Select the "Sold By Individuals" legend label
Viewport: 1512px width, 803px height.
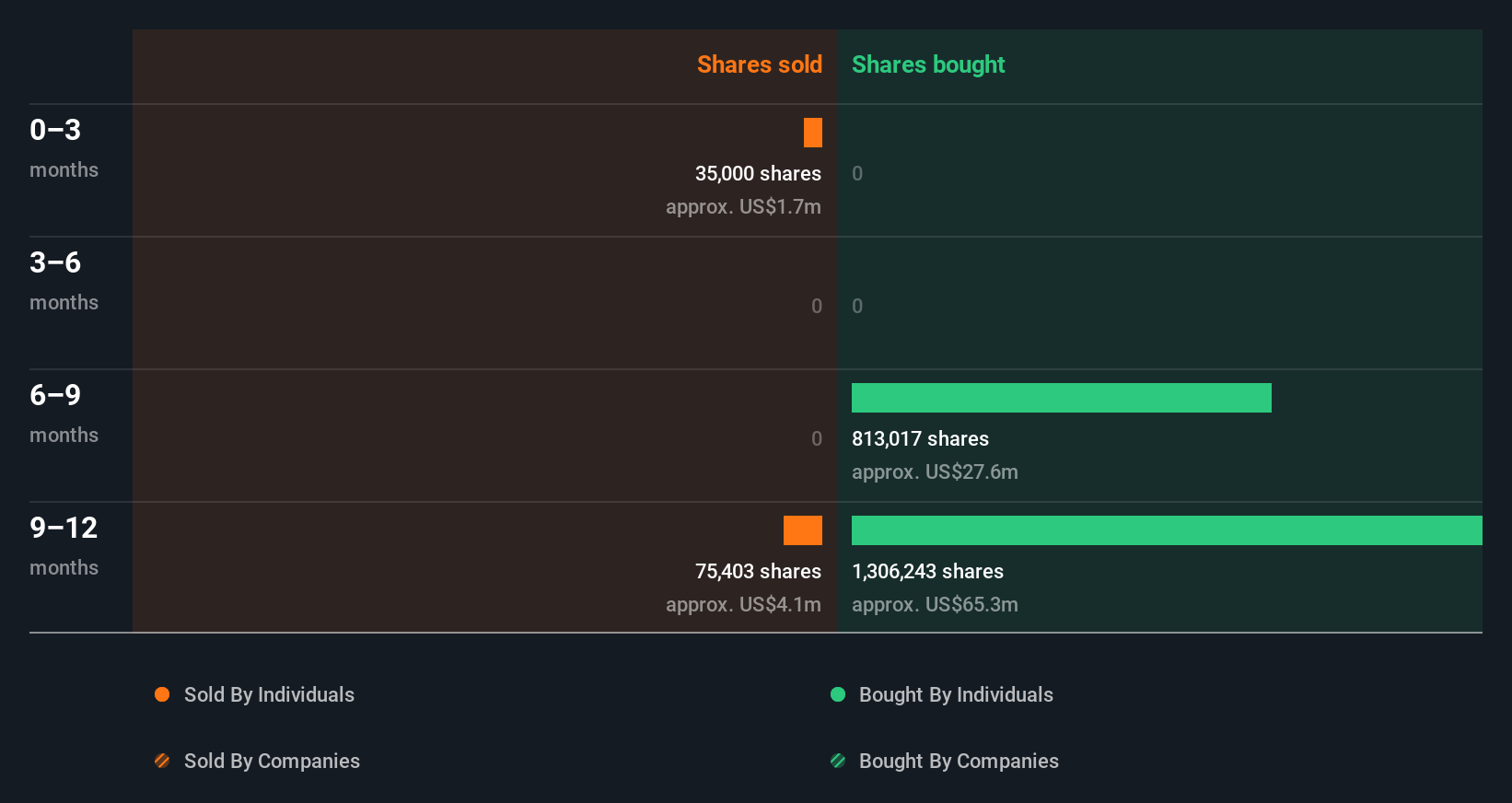pyautogui.click(x=269, y=694)
